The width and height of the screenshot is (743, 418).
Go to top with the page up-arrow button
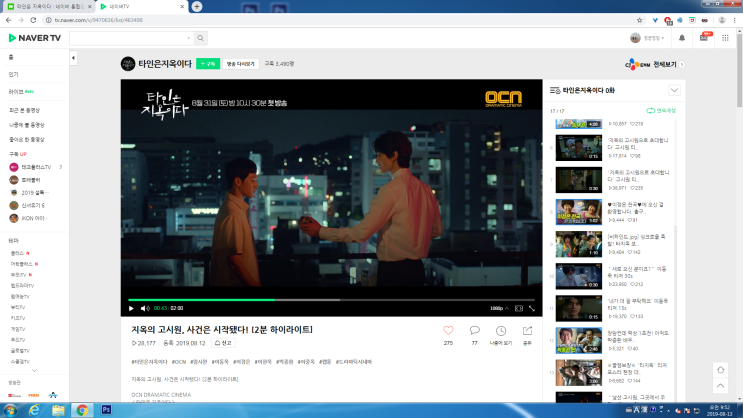[x=720, y=386]
